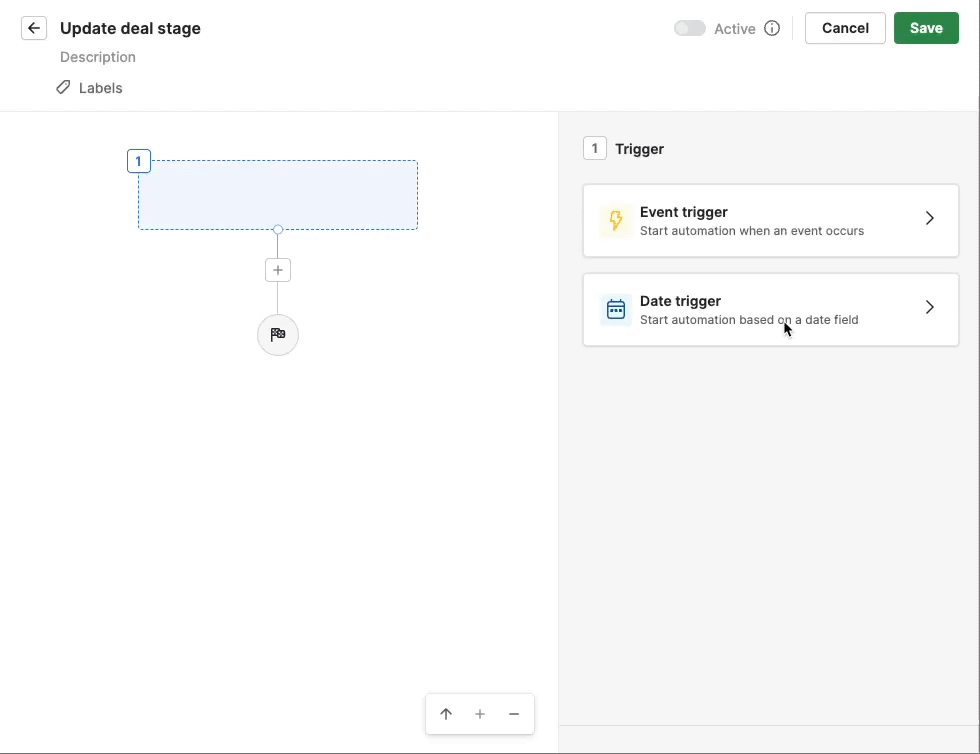Edit the Update deal stage title

(x=130, y=28)
